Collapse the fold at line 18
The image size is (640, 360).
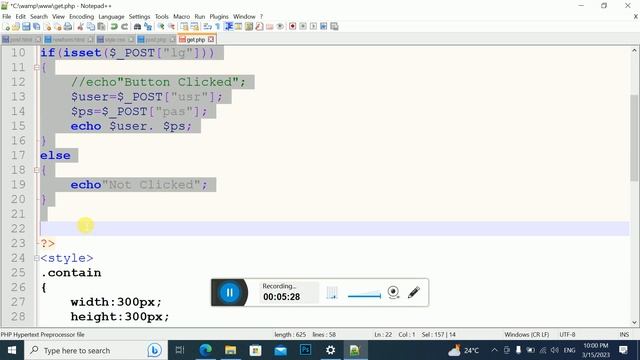(36, 170)
